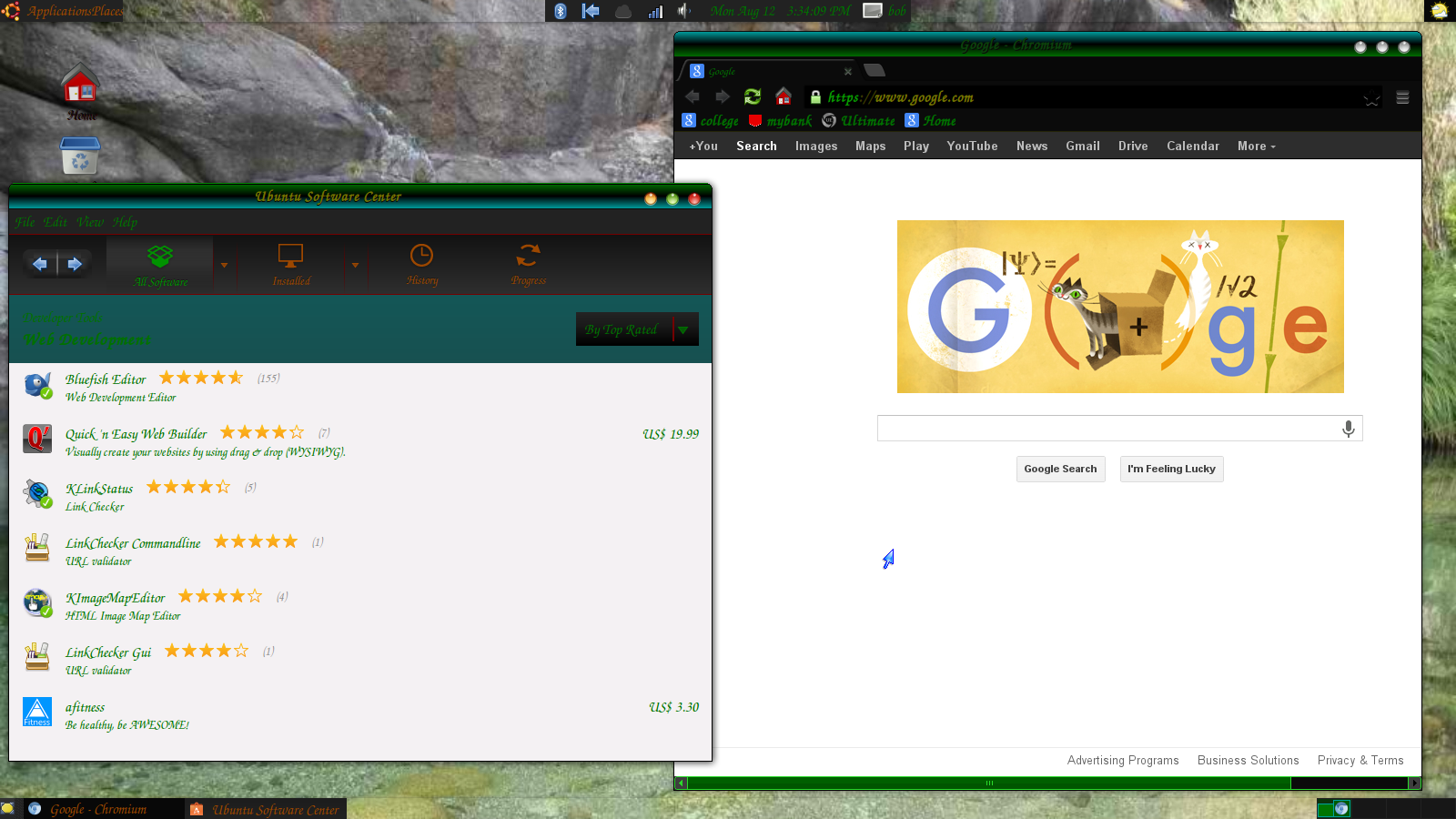Click the Schrödinger cat Google doodle
Screen dimensions: 1456x819
point(1120,307)
